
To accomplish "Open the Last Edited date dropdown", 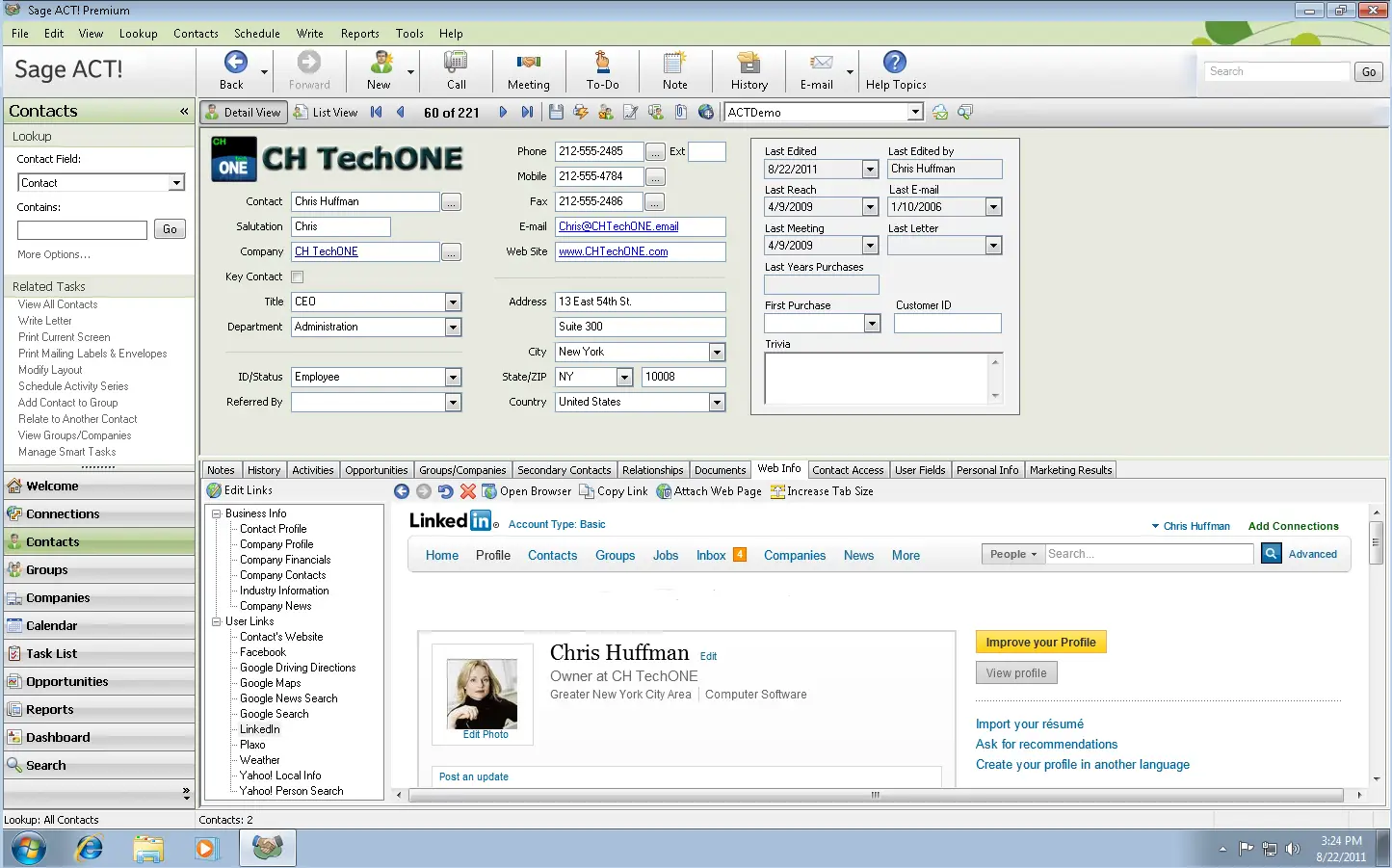I will click(x=870, y=169).
